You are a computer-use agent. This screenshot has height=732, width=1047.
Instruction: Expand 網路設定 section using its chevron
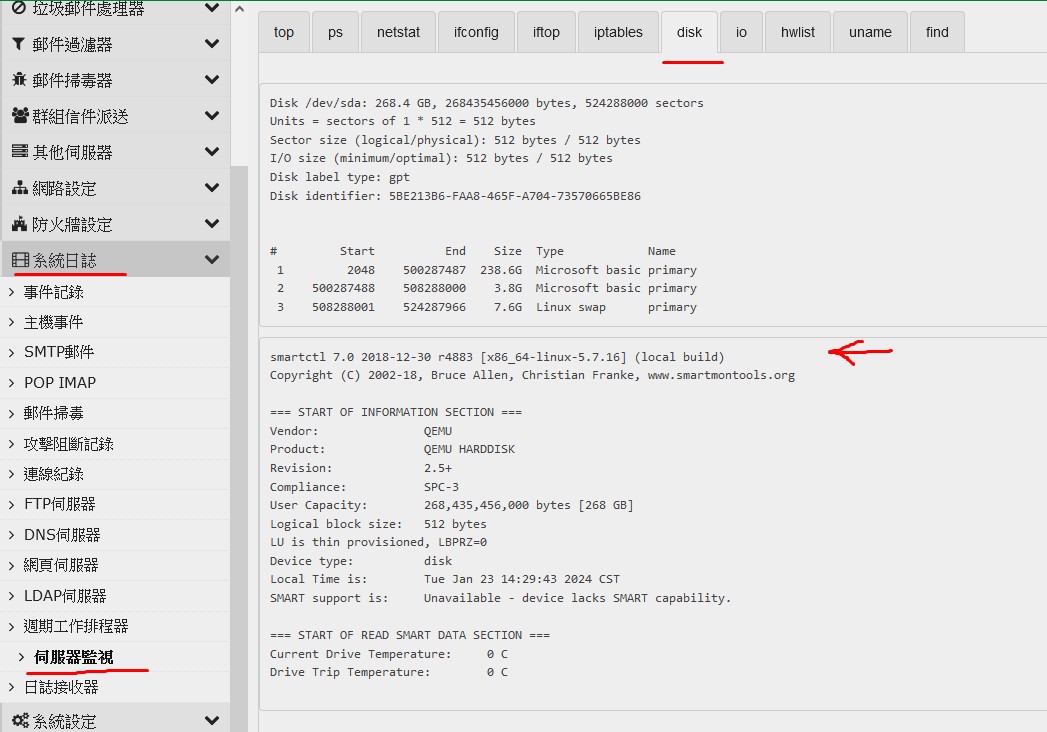pos(211,188)
